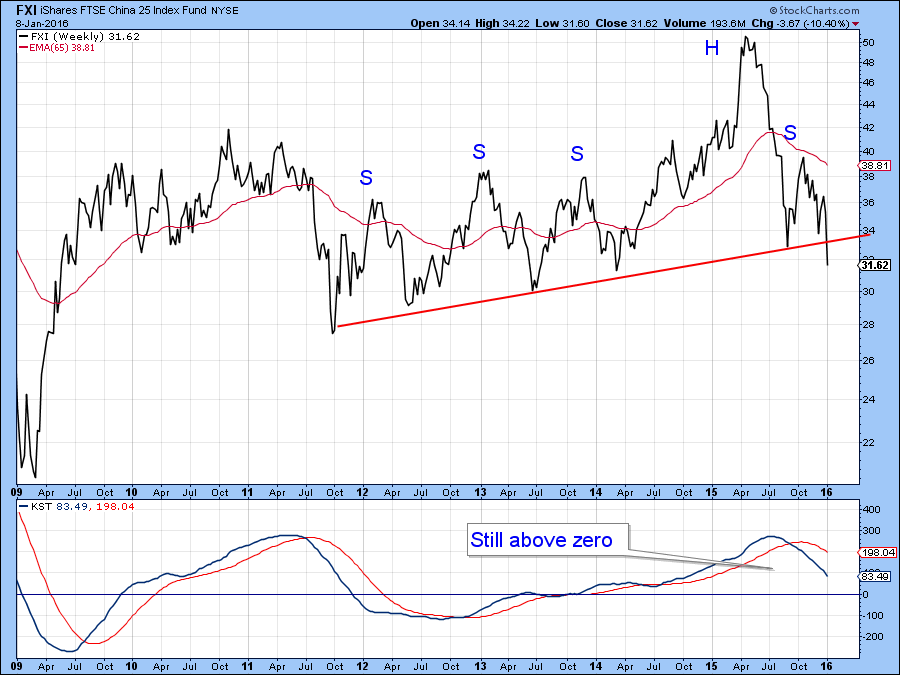Screen dimensions: 900x675
Task: Click the EMA(65) 38.81 legend entry
Action: (x=57, y=48)
